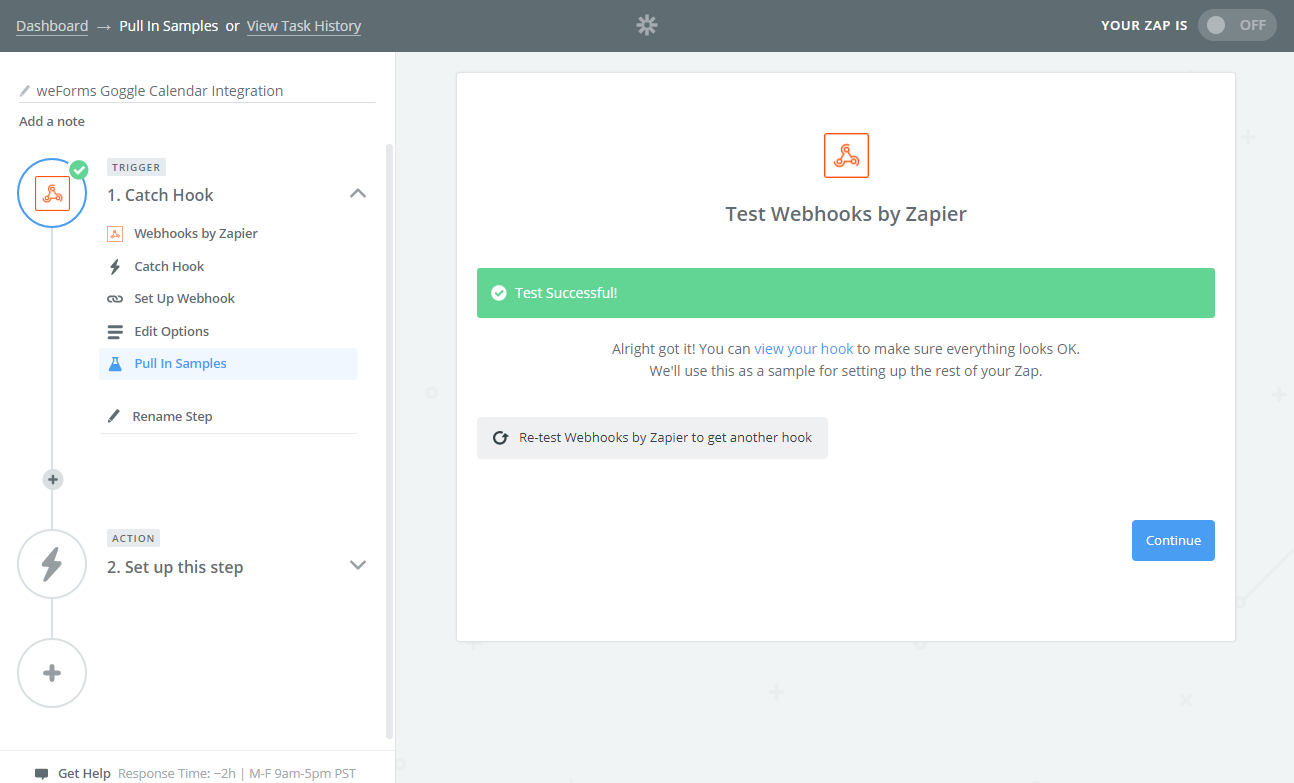The image size is (1294, 783).
Task: Click the refresh icon on the Re-test button
Action: (500, 438)
